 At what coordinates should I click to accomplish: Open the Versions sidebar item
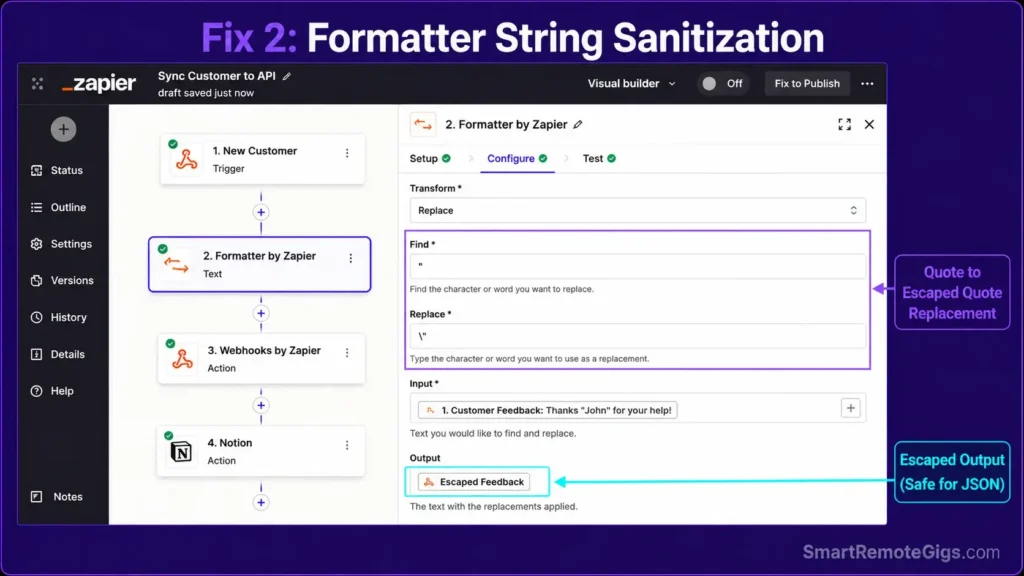(x=62, y=280)
